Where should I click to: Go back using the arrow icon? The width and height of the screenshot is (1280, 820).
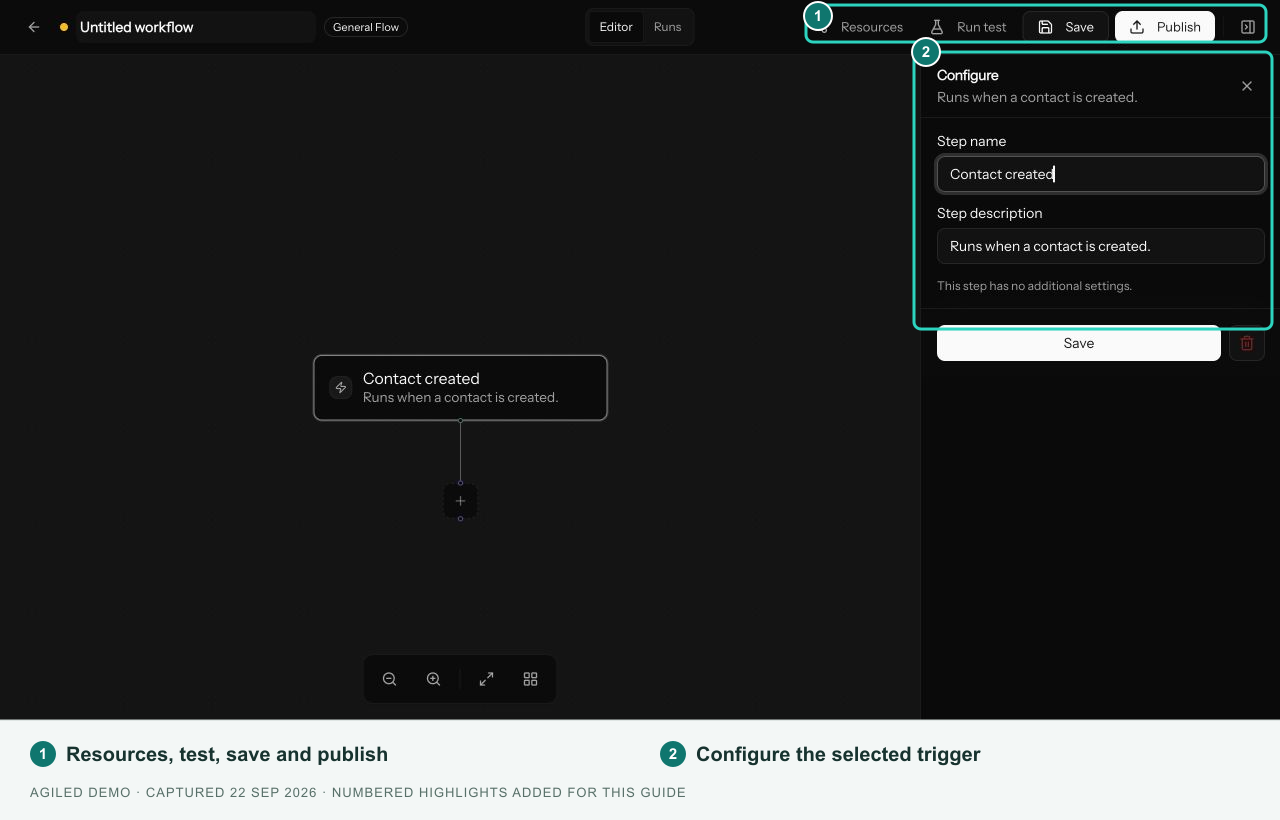(34, 27)
